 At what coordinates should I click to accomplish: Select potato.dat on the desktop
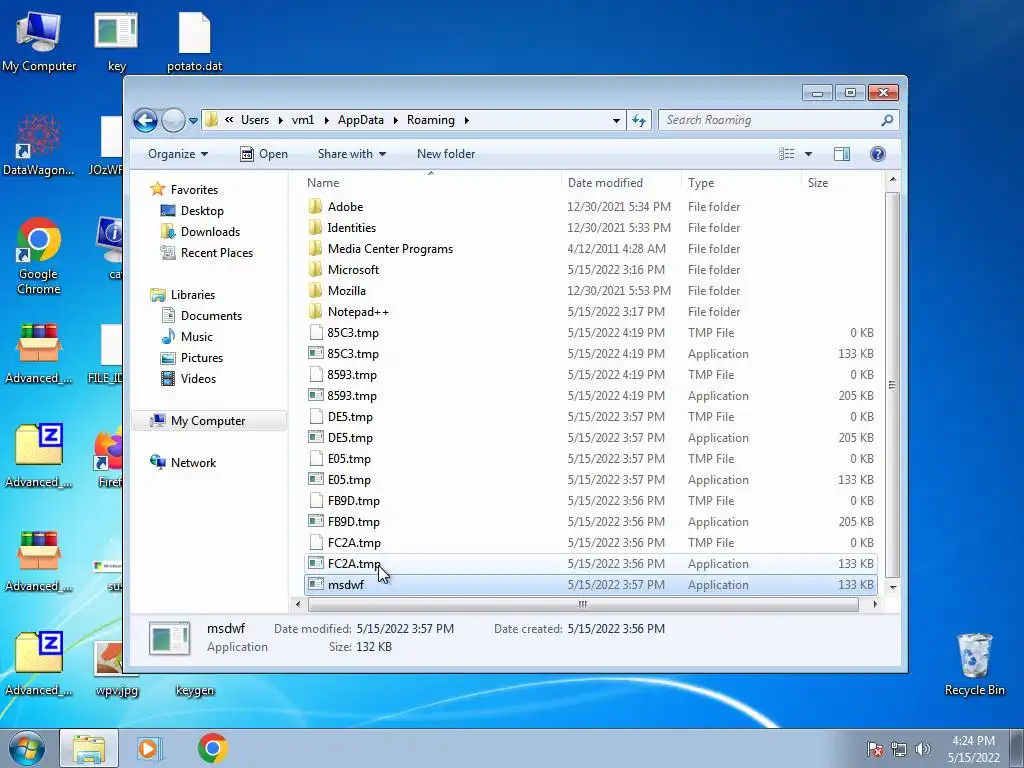pyautogui.click(x=195, y=41)
